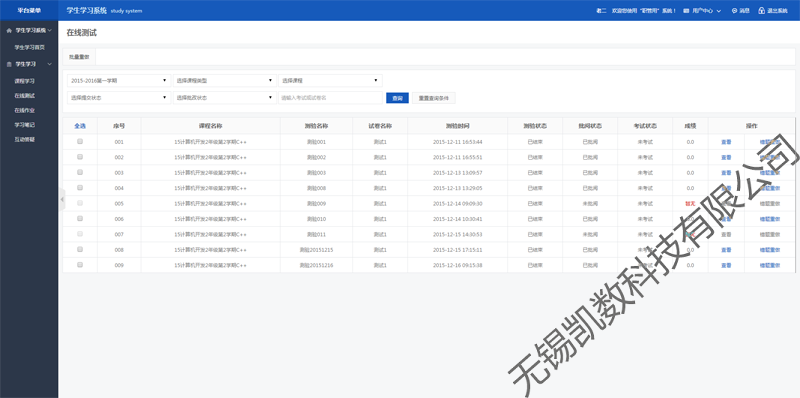Click the 测验时间 column header

[457, 126]
